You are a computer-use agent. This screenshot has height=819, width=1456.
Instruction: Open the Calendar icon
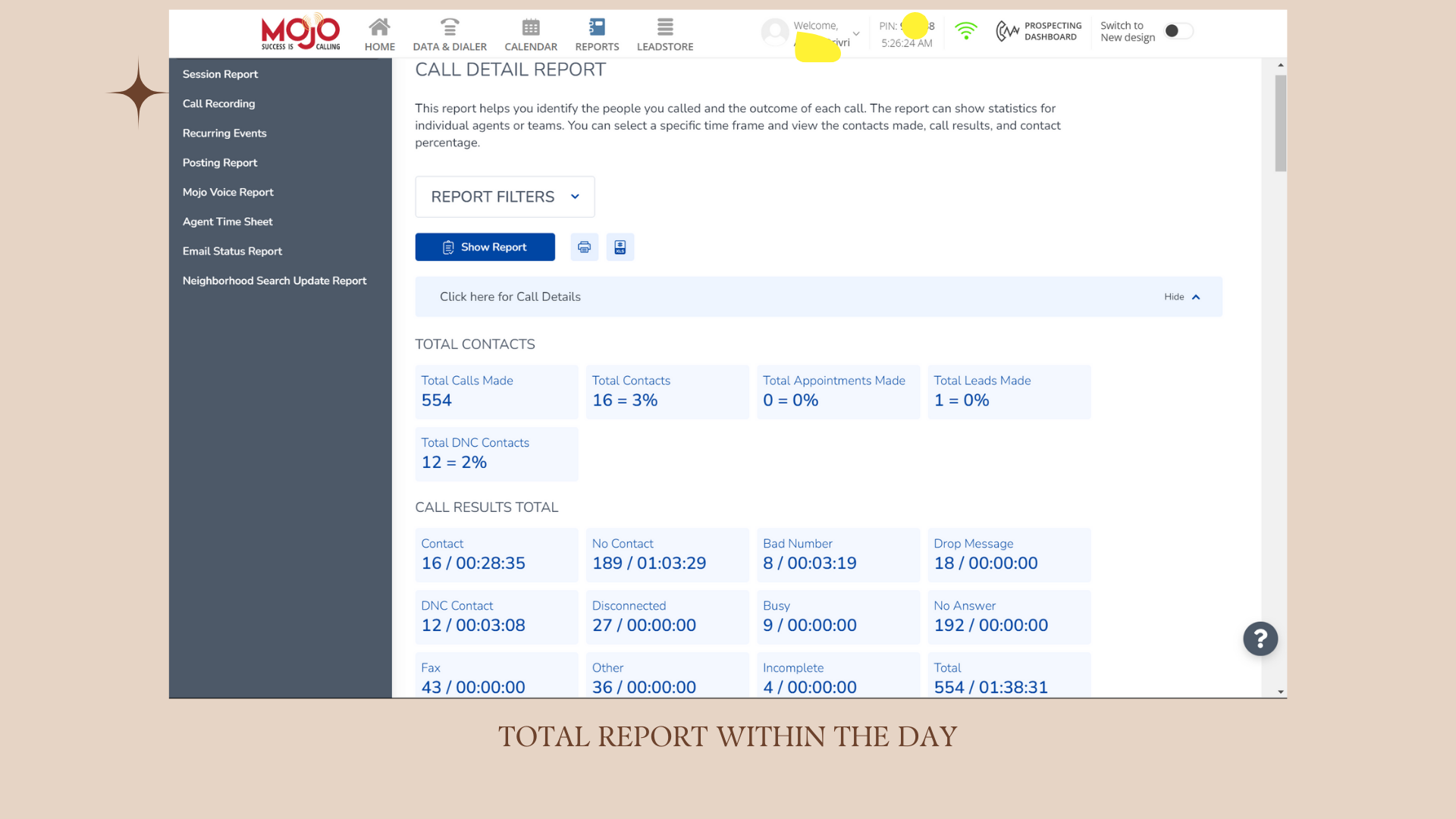point(531,28)
